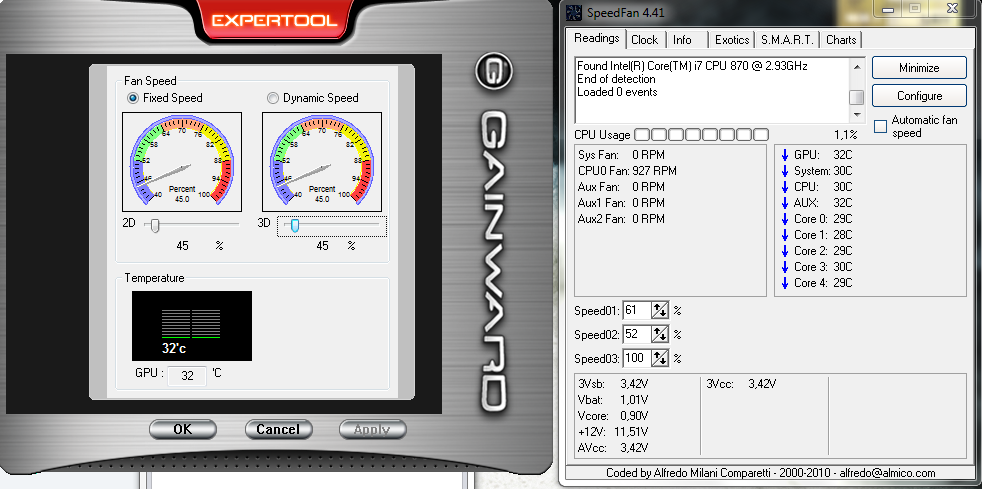Click the Apply button in Expertool

coord(373,430)
